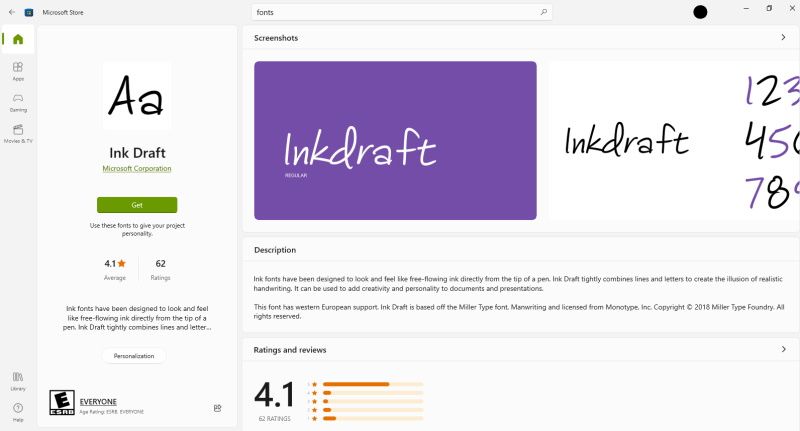Click the large 4.1 score number
The width and height of the screenshot is (800, 431).
[x=274, y=395]
